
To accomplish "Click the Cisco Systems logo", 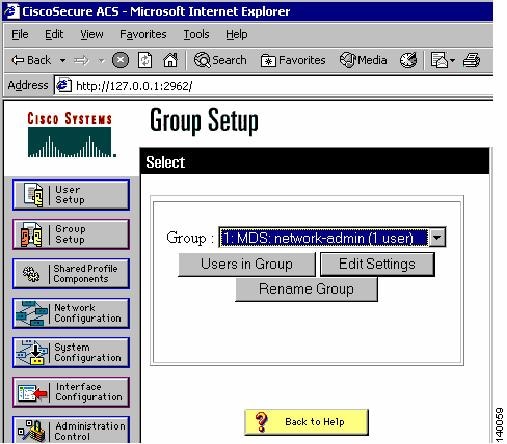I will click(71, 134).
